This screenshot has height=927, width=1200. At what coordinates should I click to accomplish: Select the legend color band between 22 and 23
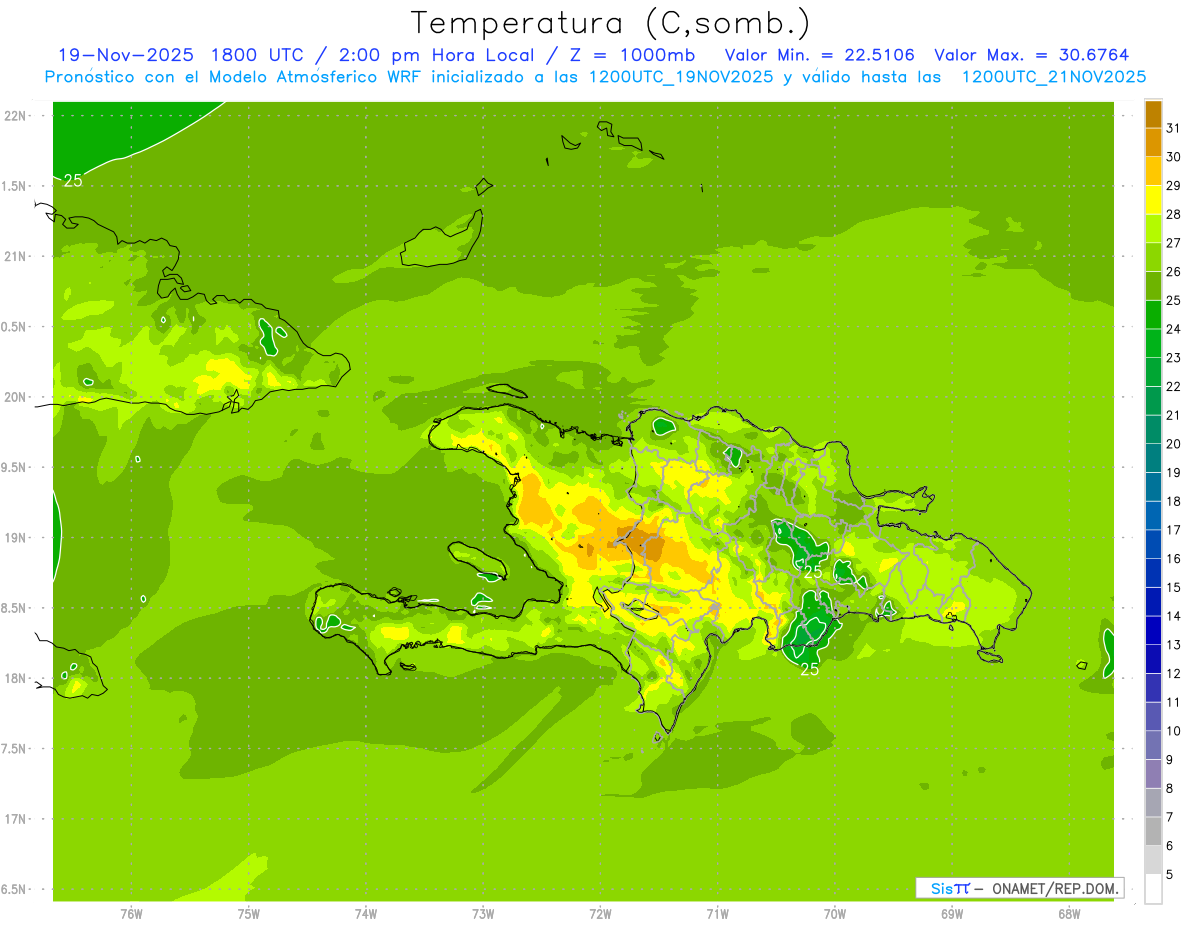(x=1153, y=372)
